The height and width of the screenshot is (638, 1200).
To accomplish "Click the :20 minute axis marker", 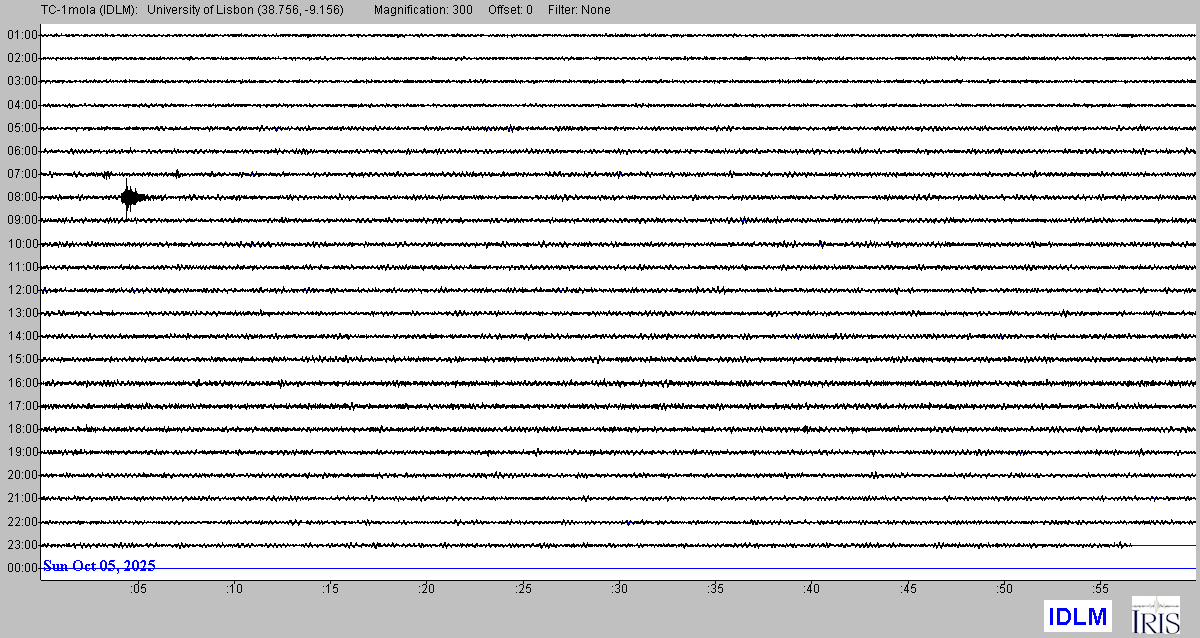I will [x=427, y=589].
